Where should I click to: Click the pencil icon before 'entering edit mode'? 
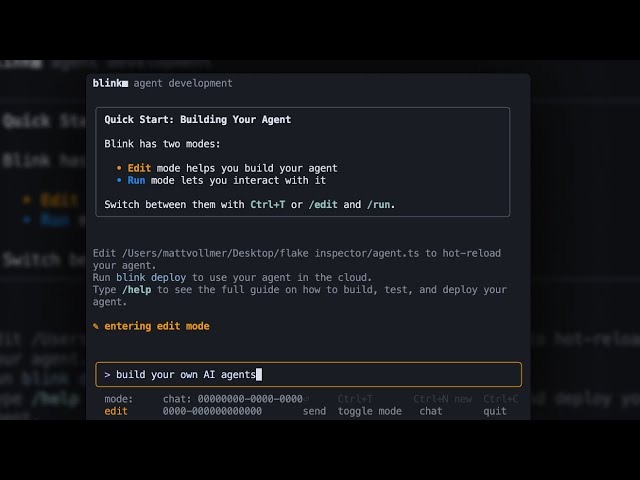pyautogui.click(x=96, y=326)
